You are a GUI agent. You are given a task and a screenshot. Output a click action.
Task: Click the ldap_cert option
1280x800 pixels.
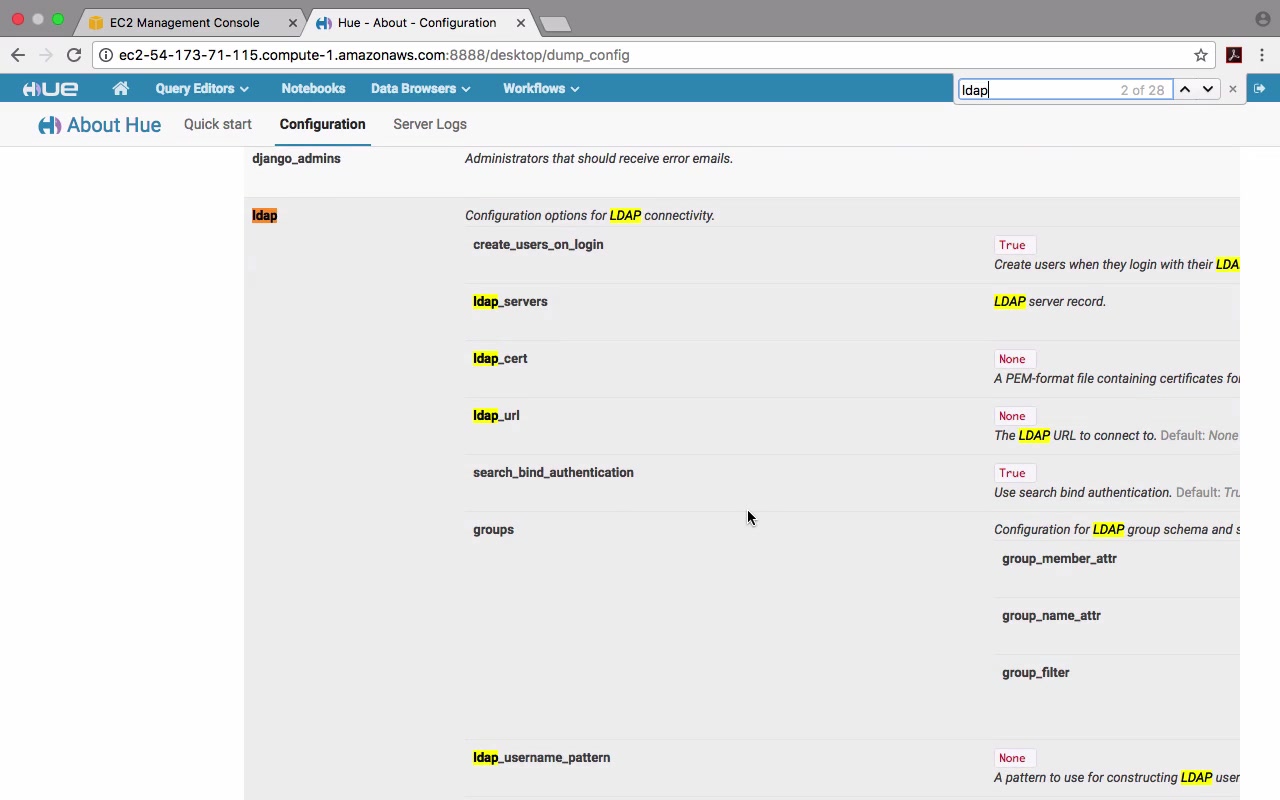pyautogui.click(x=500, y=358)
